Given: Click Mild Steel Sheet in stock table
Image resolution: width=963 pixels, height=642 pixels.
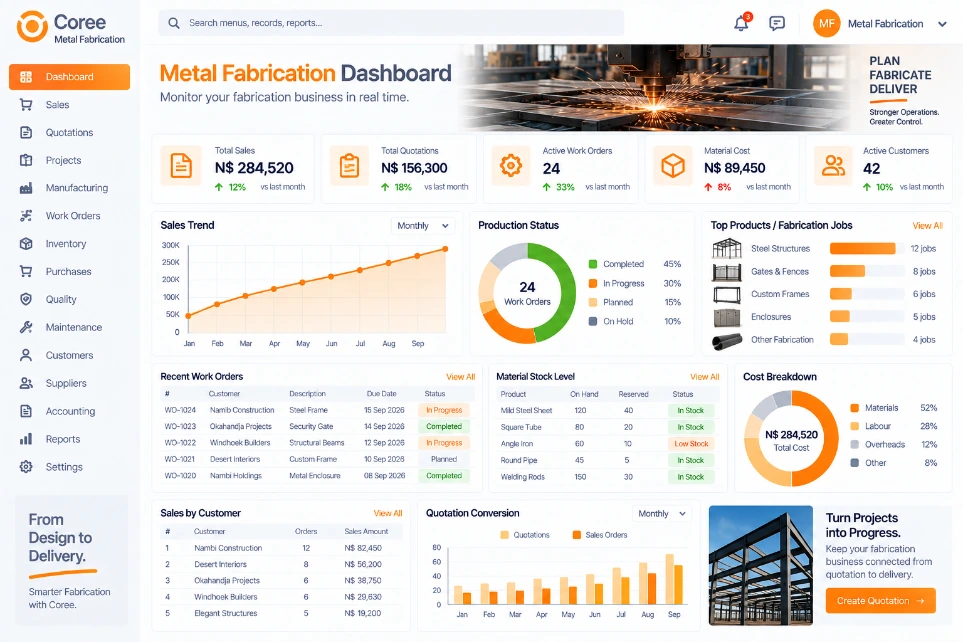Looking at the screenshot, I should (x=526, y=410).
